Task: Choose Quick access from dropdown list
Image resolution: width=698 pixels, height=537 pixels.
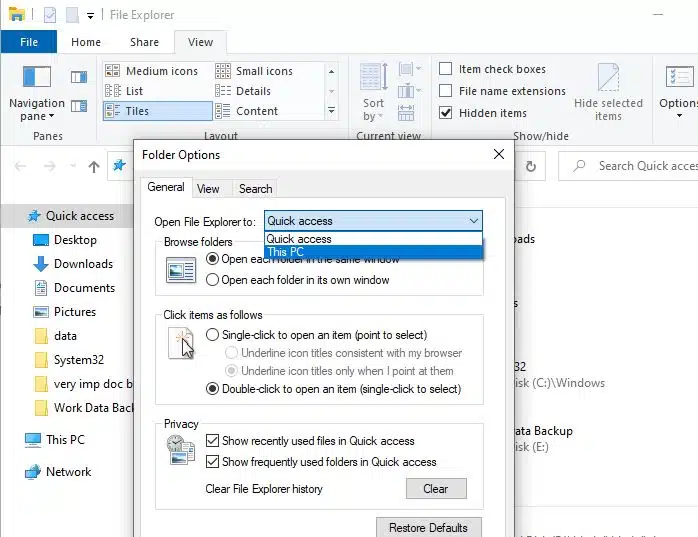Action: (x=373, y=239)
